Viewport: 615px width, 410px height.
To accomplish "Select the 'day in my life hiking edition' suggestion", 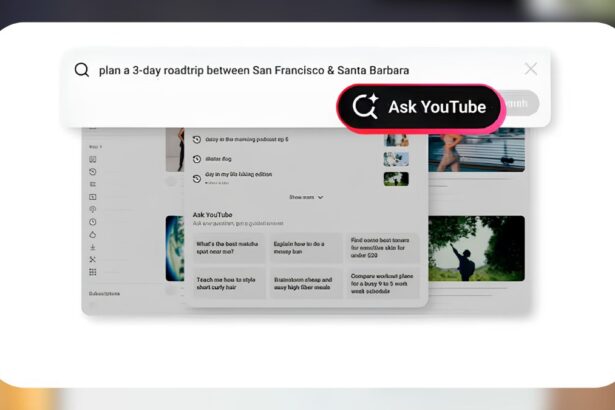I will click(x=238, y=174).
